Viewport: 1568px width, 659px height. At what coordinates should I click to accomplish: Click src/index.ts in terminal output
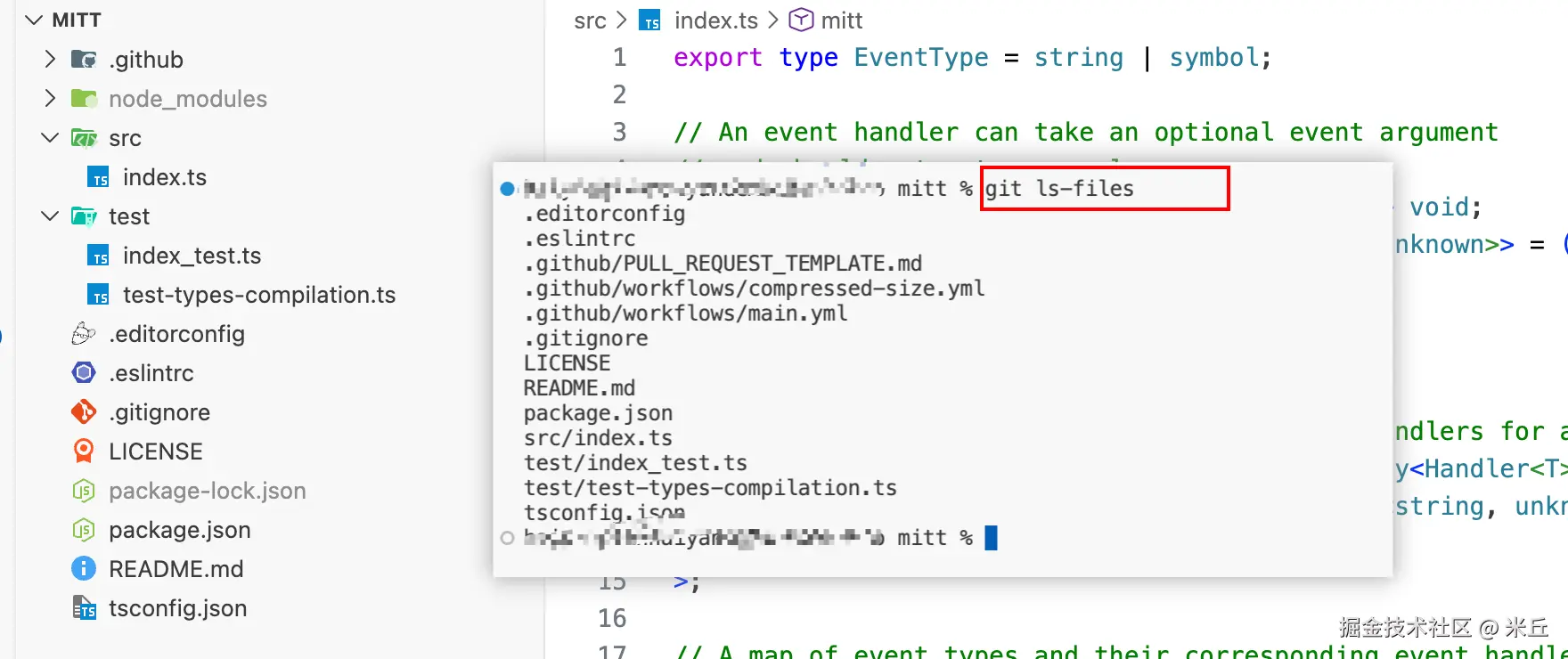(x=599, y=438)
